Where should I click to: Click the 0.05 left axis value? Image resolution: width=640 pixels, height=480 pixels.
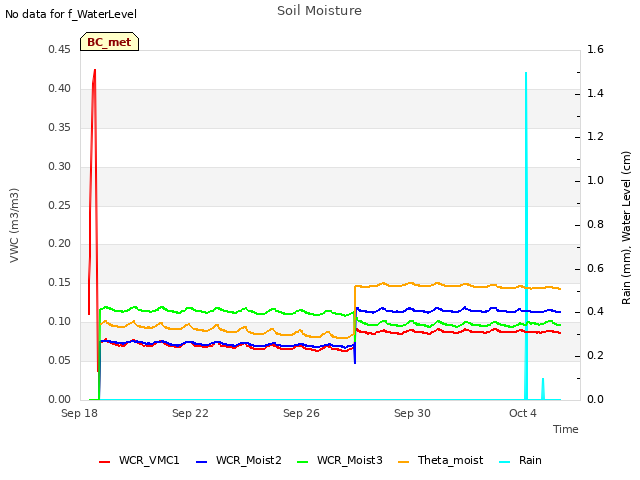pos(59,360)
